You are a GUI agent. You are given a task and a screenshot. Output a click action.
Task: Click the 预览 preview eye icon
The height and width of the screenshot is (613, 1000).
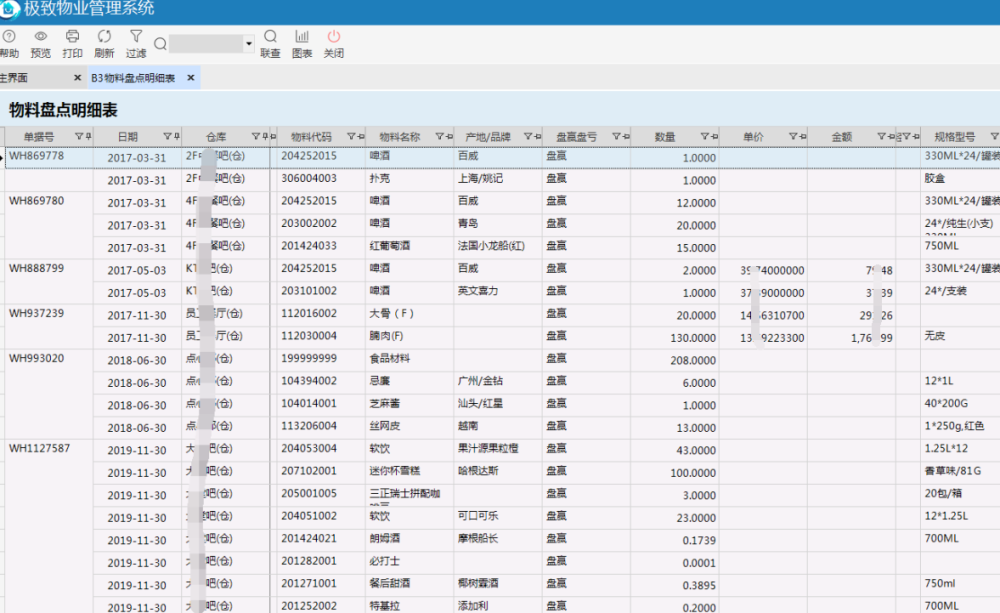coord(40,37)
